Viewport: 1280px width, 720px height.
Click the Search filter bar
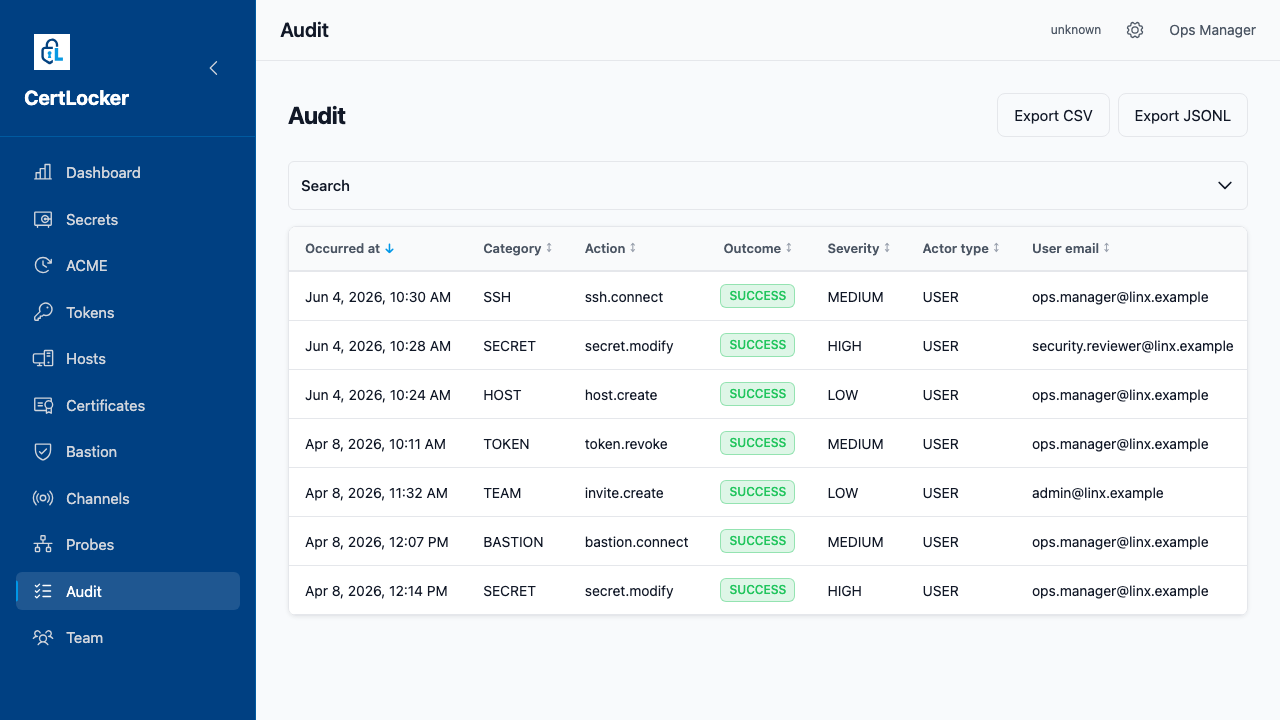(768, 186)
